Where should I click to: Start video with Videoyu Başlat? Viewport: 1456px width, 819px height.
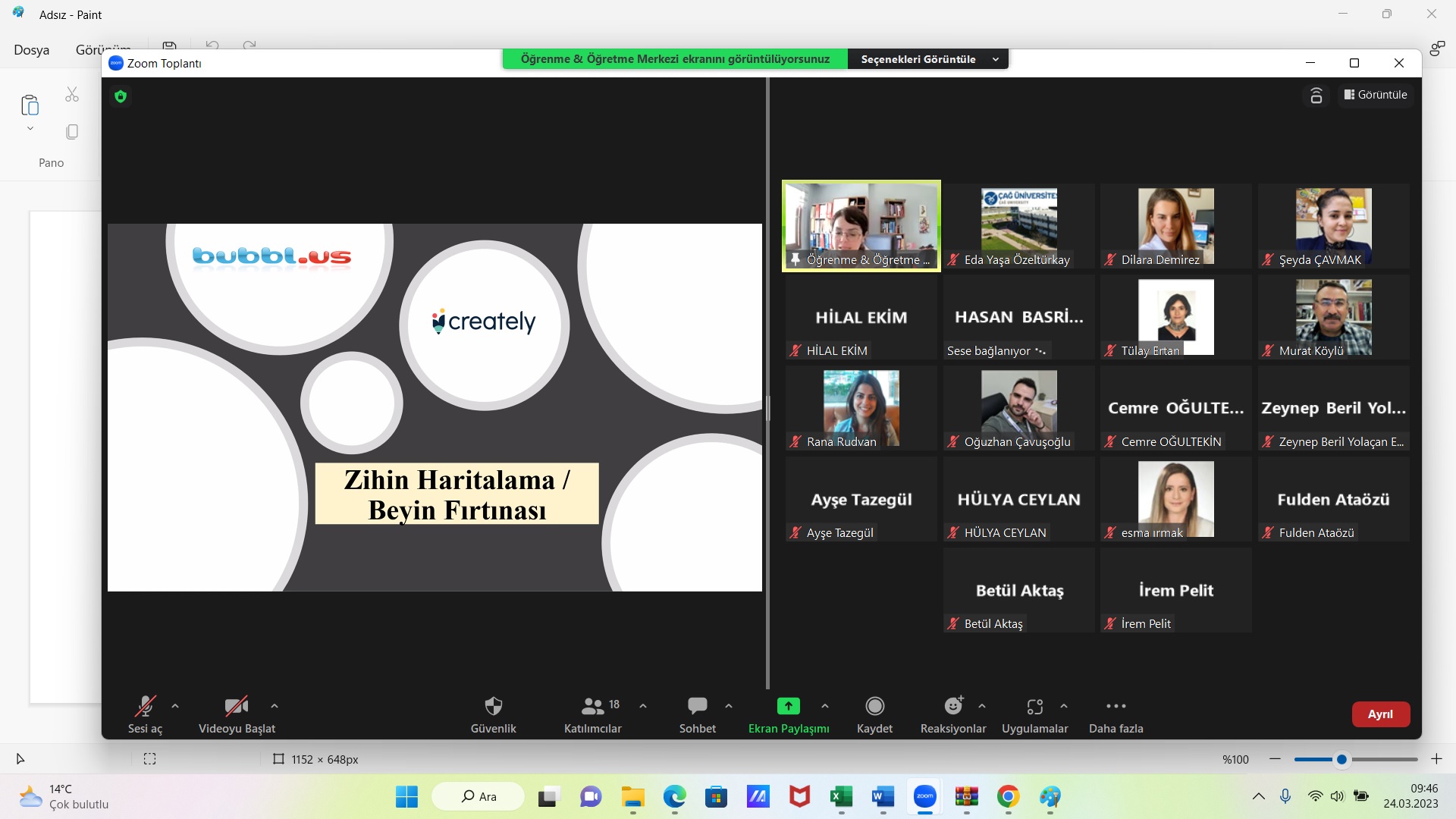click(237, 714)
